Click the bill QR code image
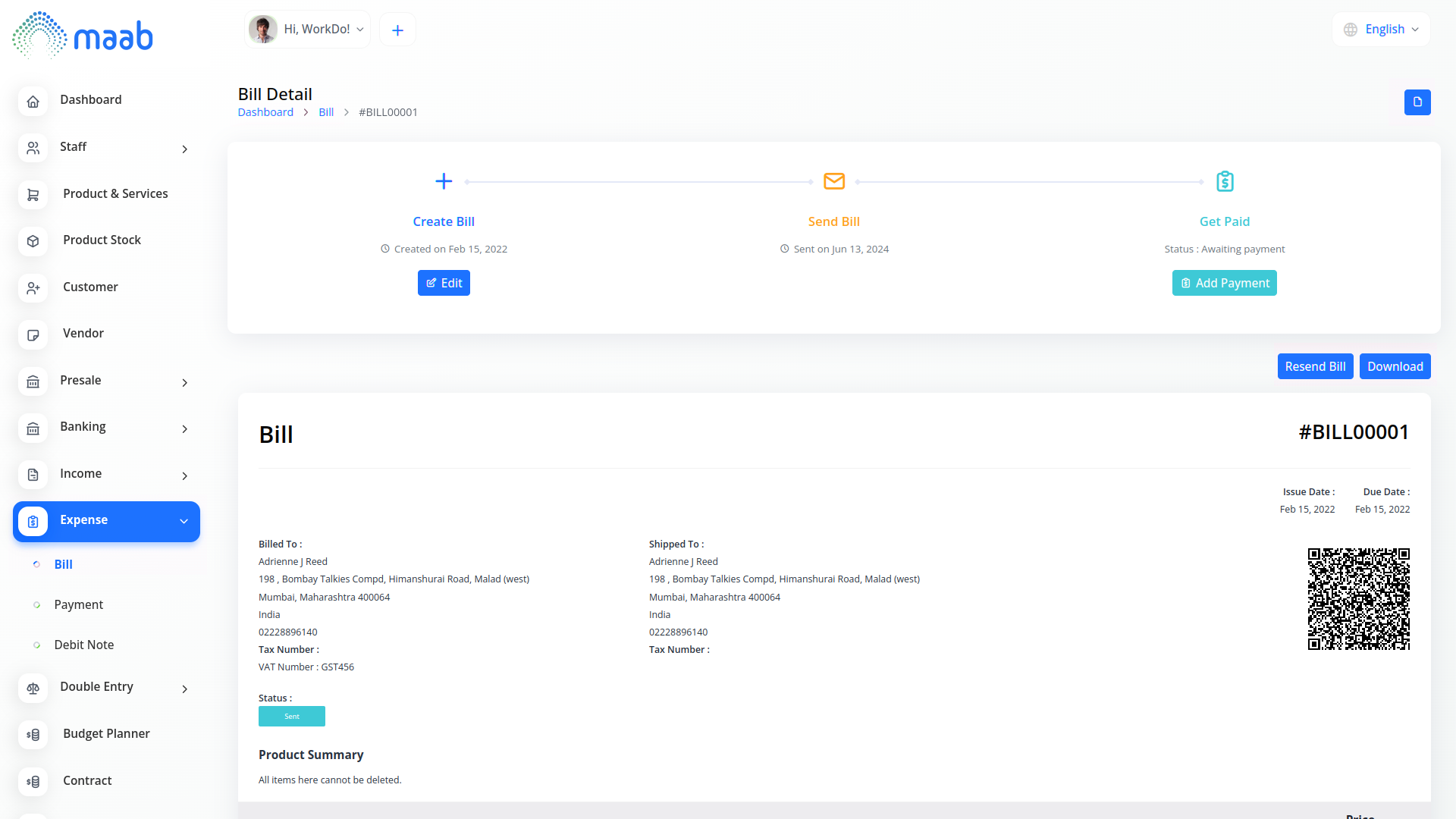1456x819 pixels. tap(1358, 599)
